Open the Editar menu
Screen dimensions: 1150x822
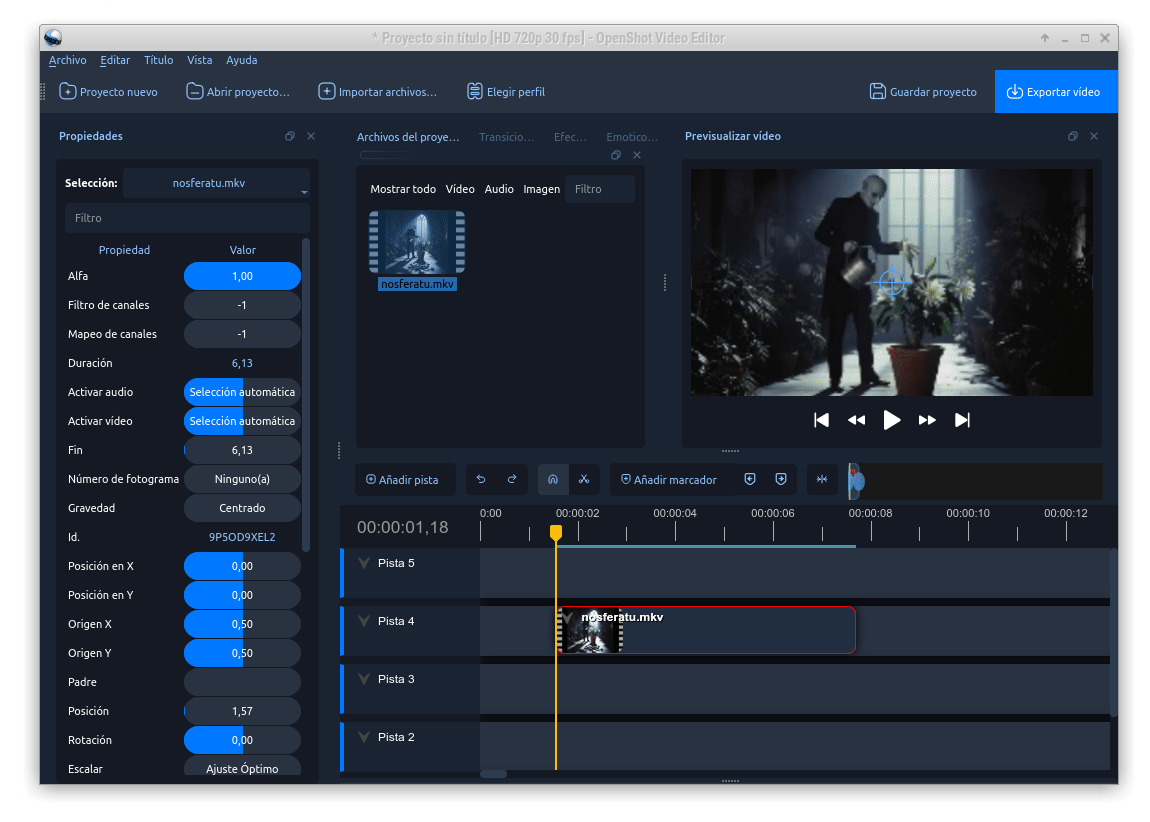pyautogui.click(x=114, y=60)
